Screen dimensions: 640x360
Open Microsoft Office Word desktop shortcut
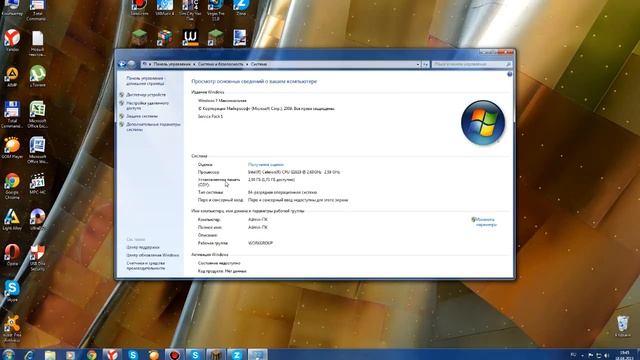38,150
